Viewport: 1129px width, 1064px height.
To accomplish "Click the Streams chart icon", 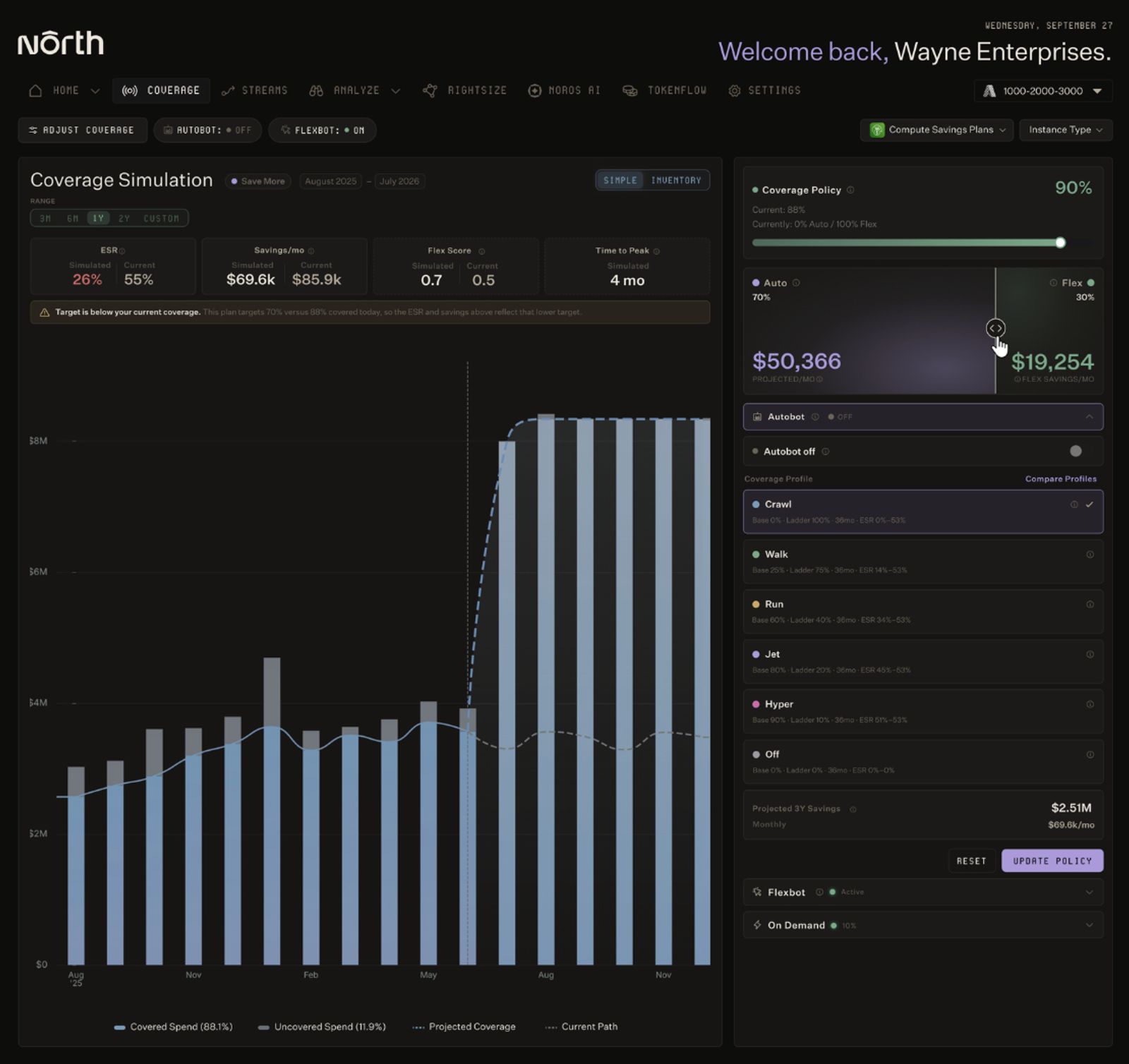I will click(228, 90).
